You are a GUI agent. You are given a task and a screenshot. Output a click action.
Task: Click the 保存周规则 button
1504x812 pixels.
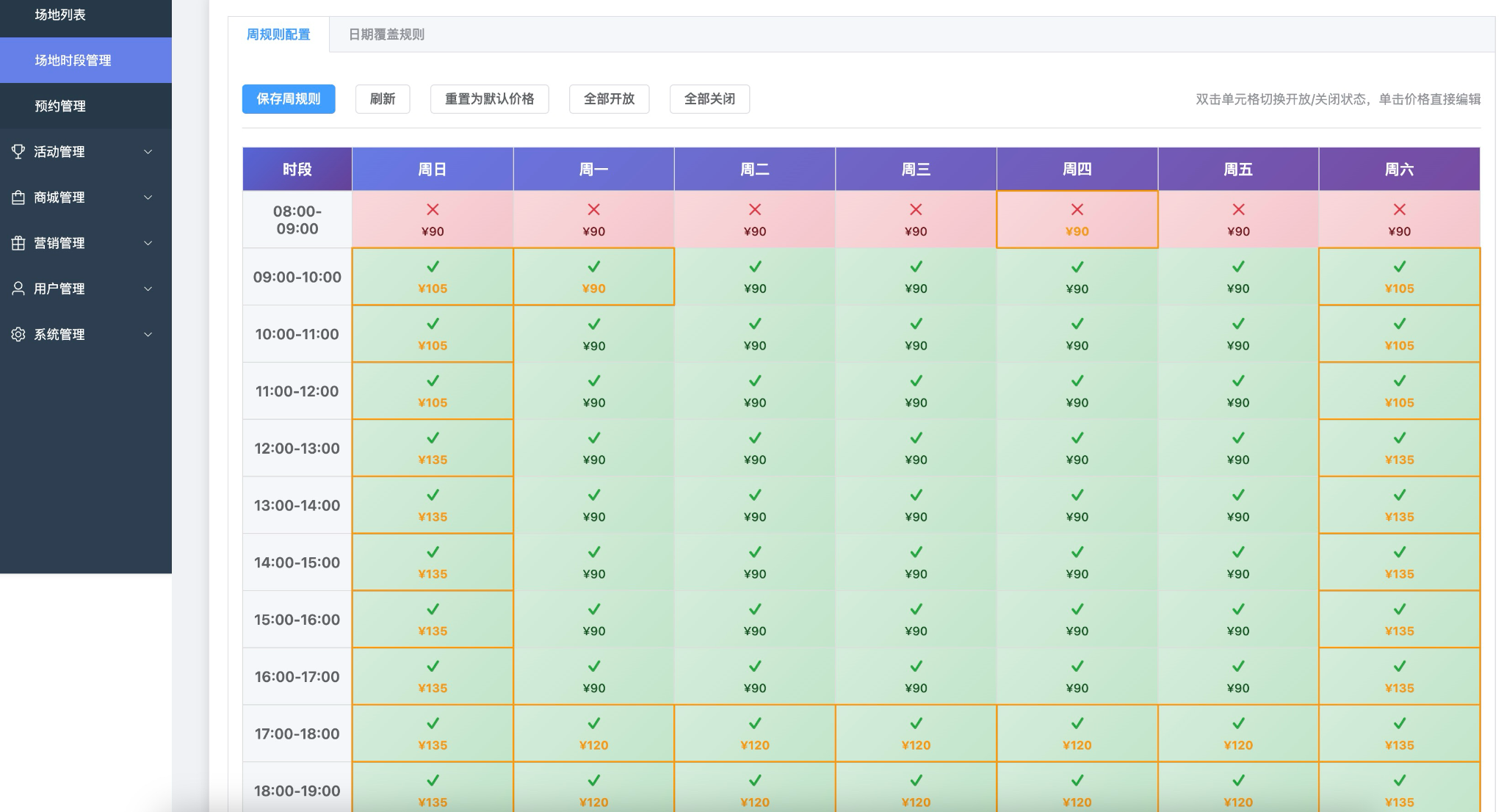coord(289,99)
